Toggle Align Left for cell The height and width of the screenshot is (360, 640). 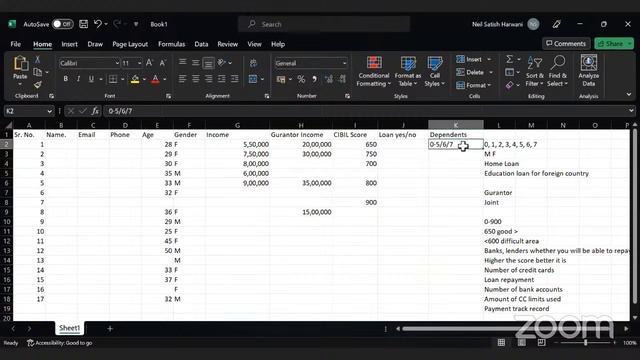[x=182, y=79]
